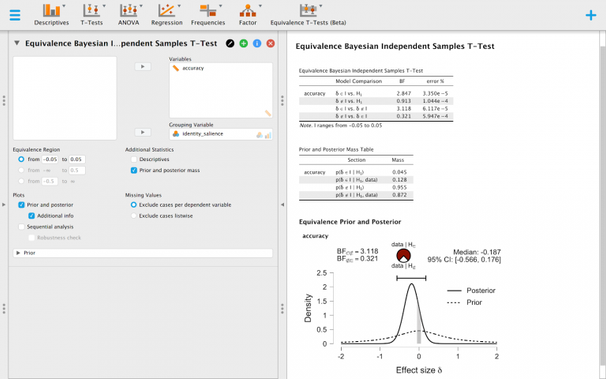Open the Frequencies module menu
Image resolution: width=606 pixels, height=379 pixels.
point(208,15)
